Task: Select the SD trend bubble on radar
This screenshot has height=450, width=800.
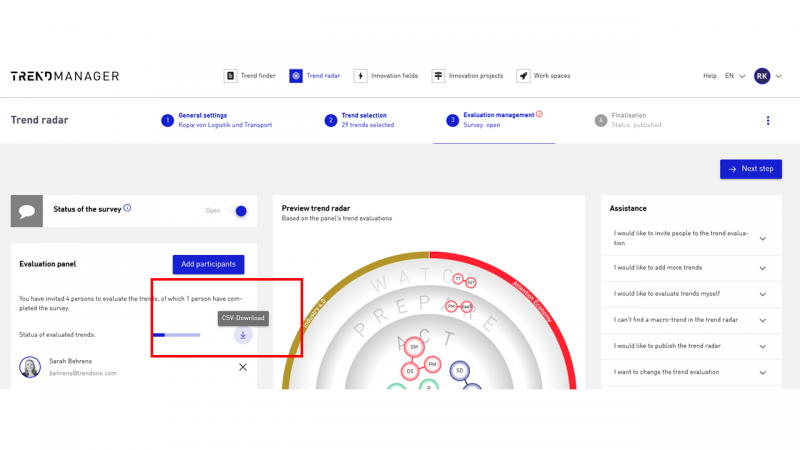Action: (x=459, y=371)
